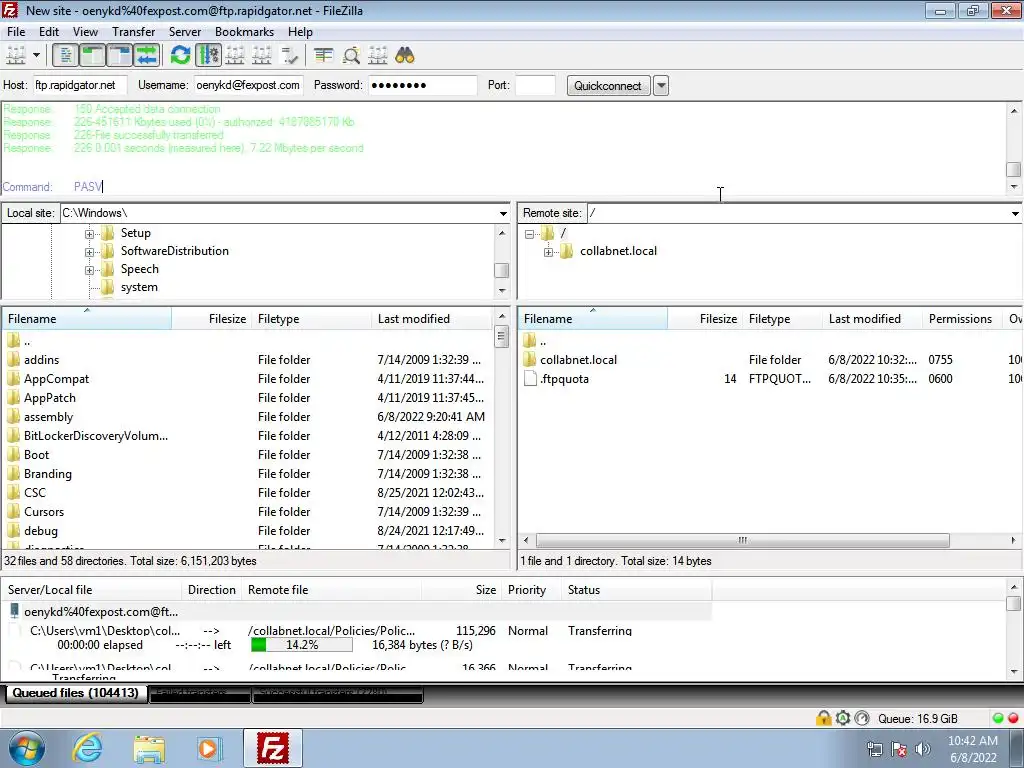
Task: Open the Remote site path dropdown
Action: click(1015, 214)
